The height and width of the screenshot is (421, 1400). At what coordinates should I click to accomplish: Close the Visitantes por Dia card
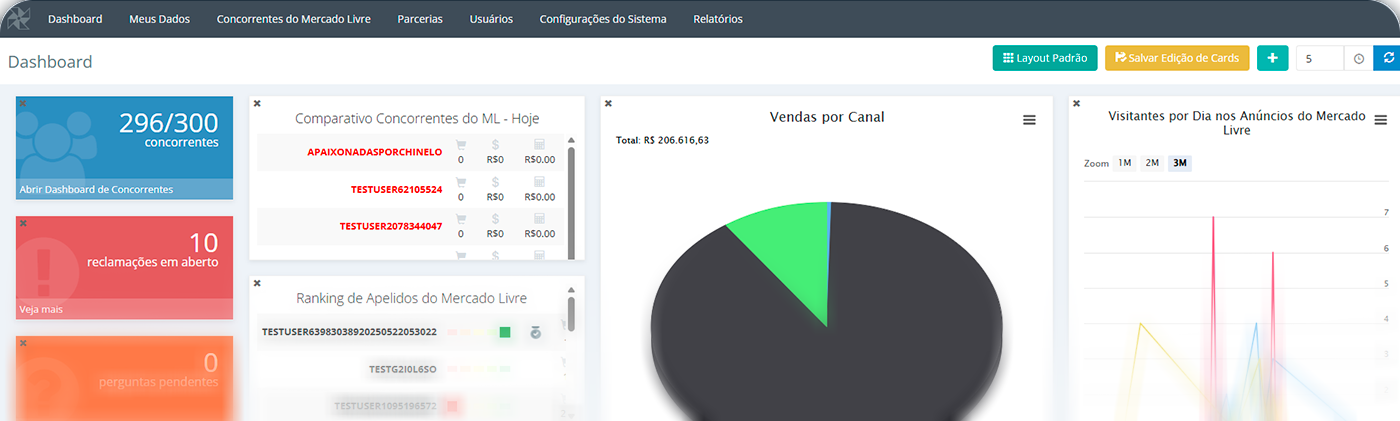point(1075,103)
